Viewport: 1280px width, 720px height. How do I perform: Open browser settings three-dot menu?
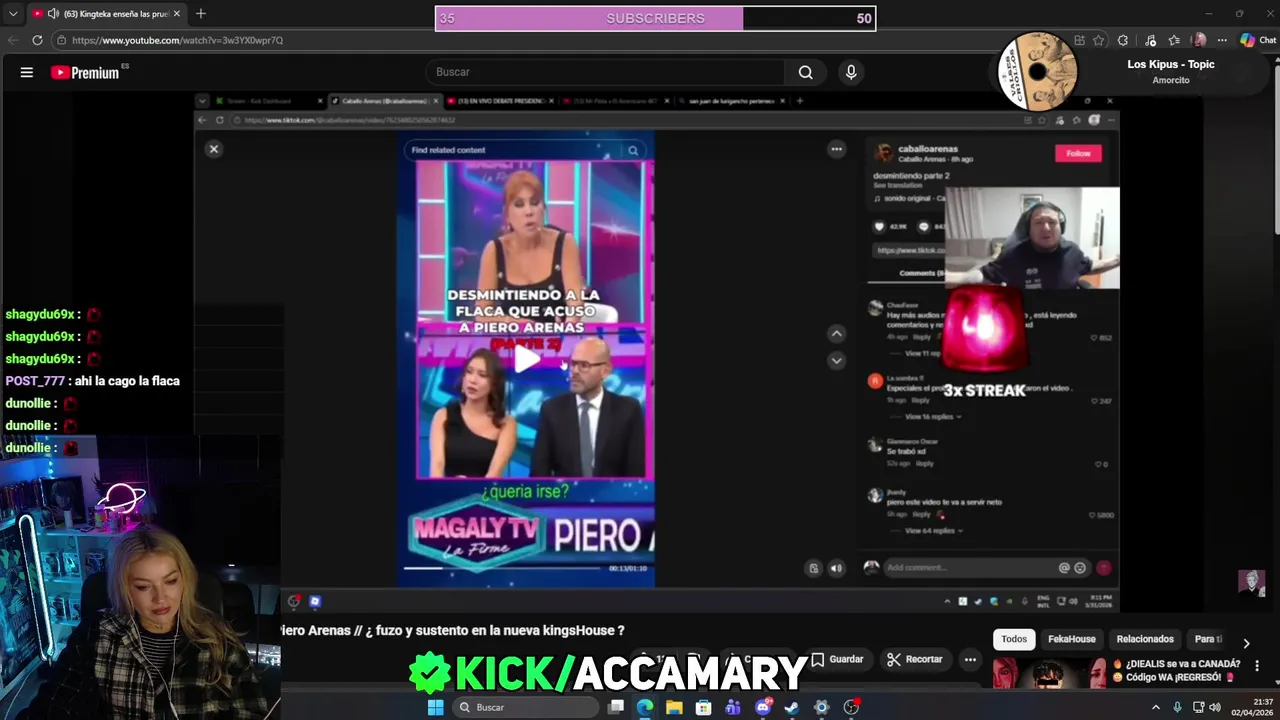[x=1221, y=40]
